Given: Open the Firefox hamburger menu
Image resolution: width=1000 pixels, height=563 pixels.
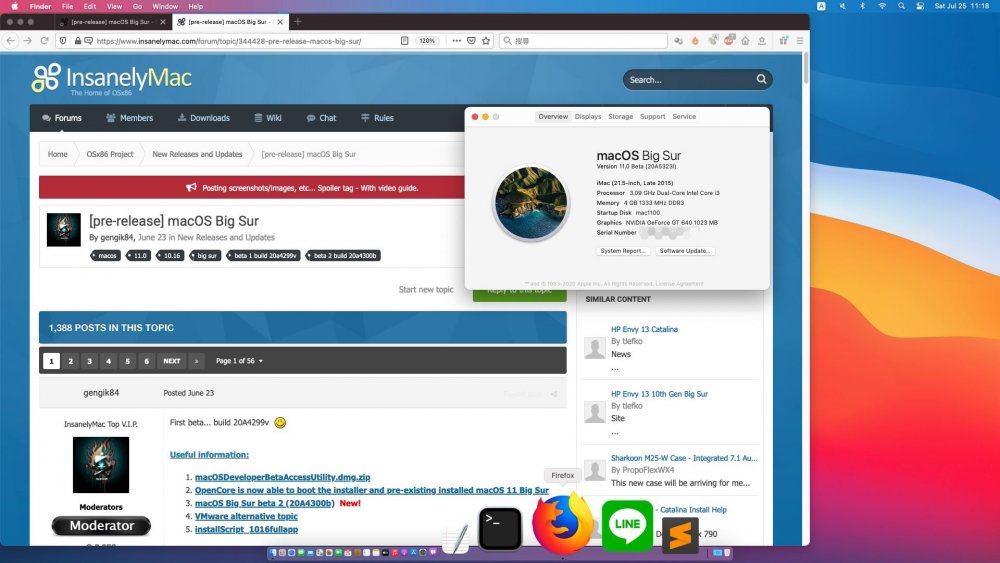Looking at the screenshot, I should click(799, 40).
